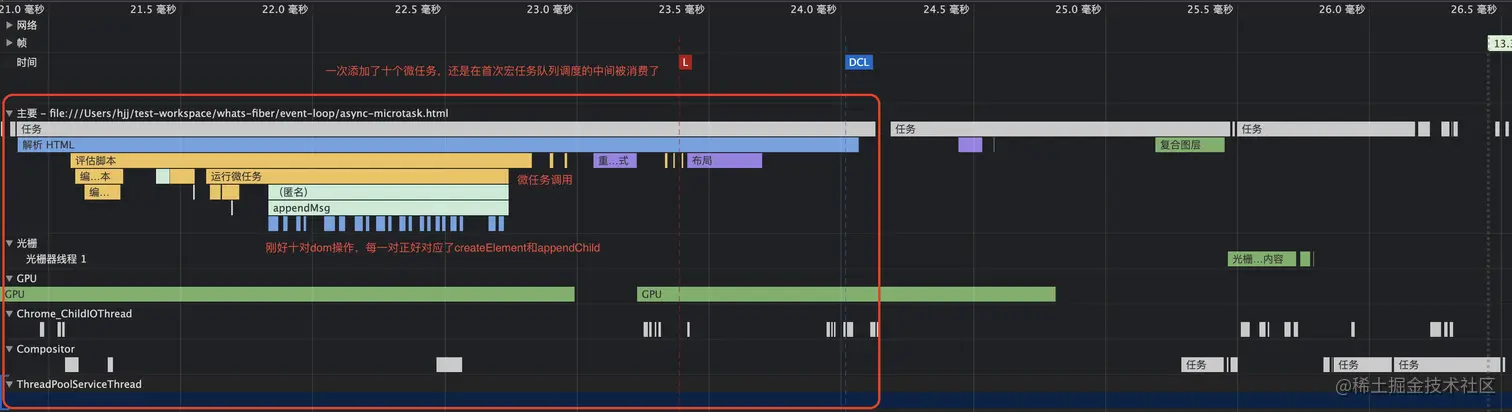Select the 解析 HTML flame bar
This screenshot has width=1512, height=412.
[438, 145]
